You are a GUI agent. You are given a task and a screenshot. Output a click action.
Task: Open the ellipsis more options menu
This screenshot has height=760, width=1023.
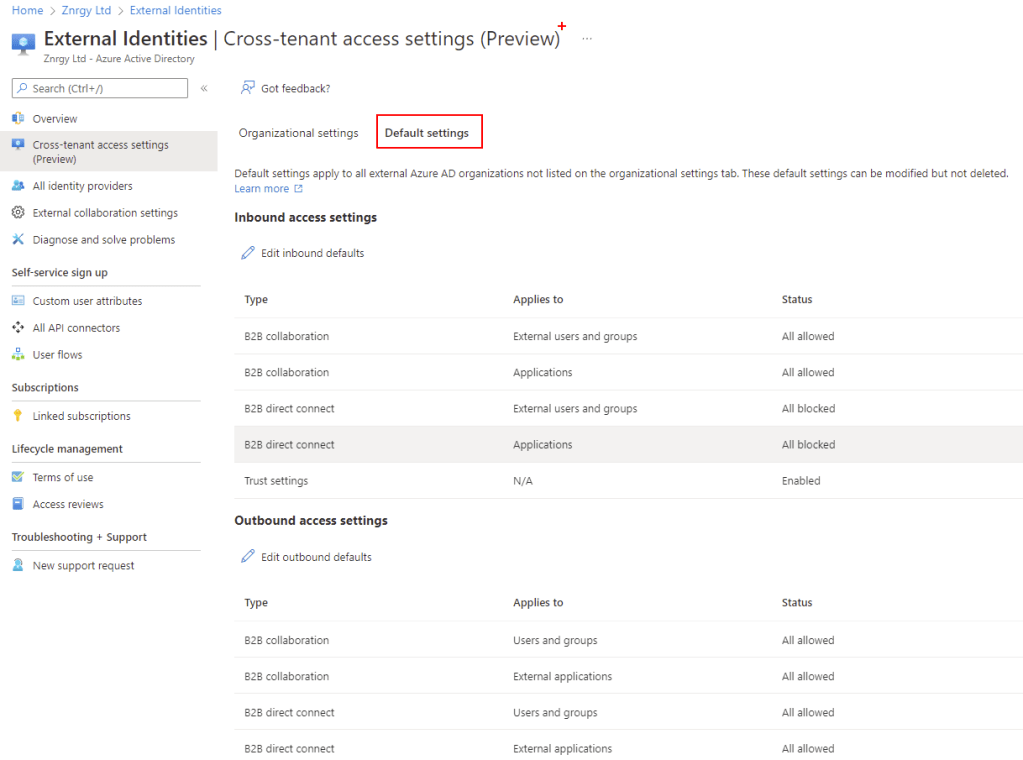(587, 39)
